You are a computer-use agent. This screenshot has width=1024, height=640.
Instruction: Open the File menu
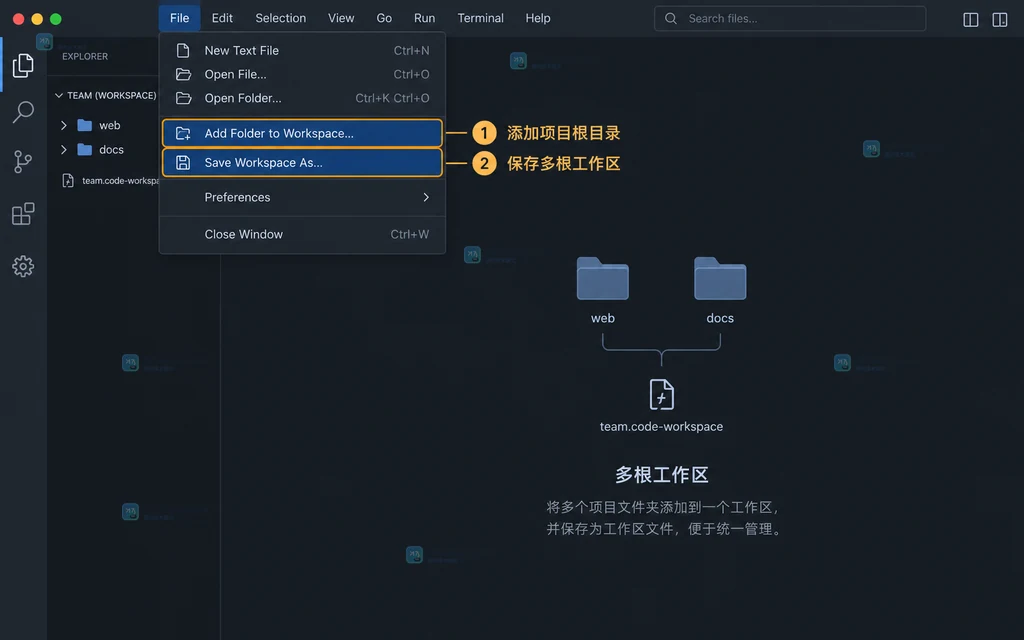coord(179,18)
